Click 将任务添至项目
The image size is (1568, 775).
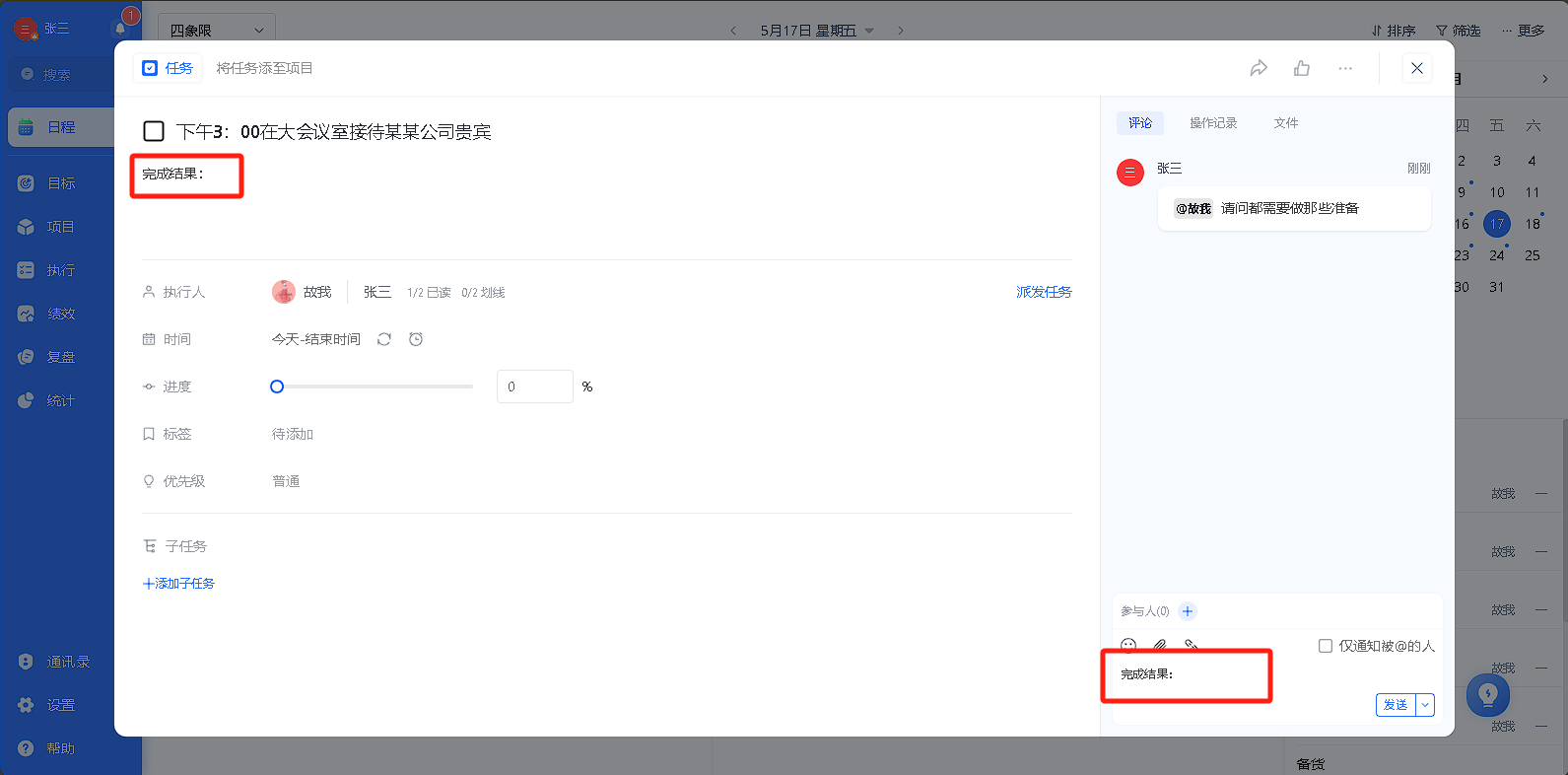click(265, 68)
